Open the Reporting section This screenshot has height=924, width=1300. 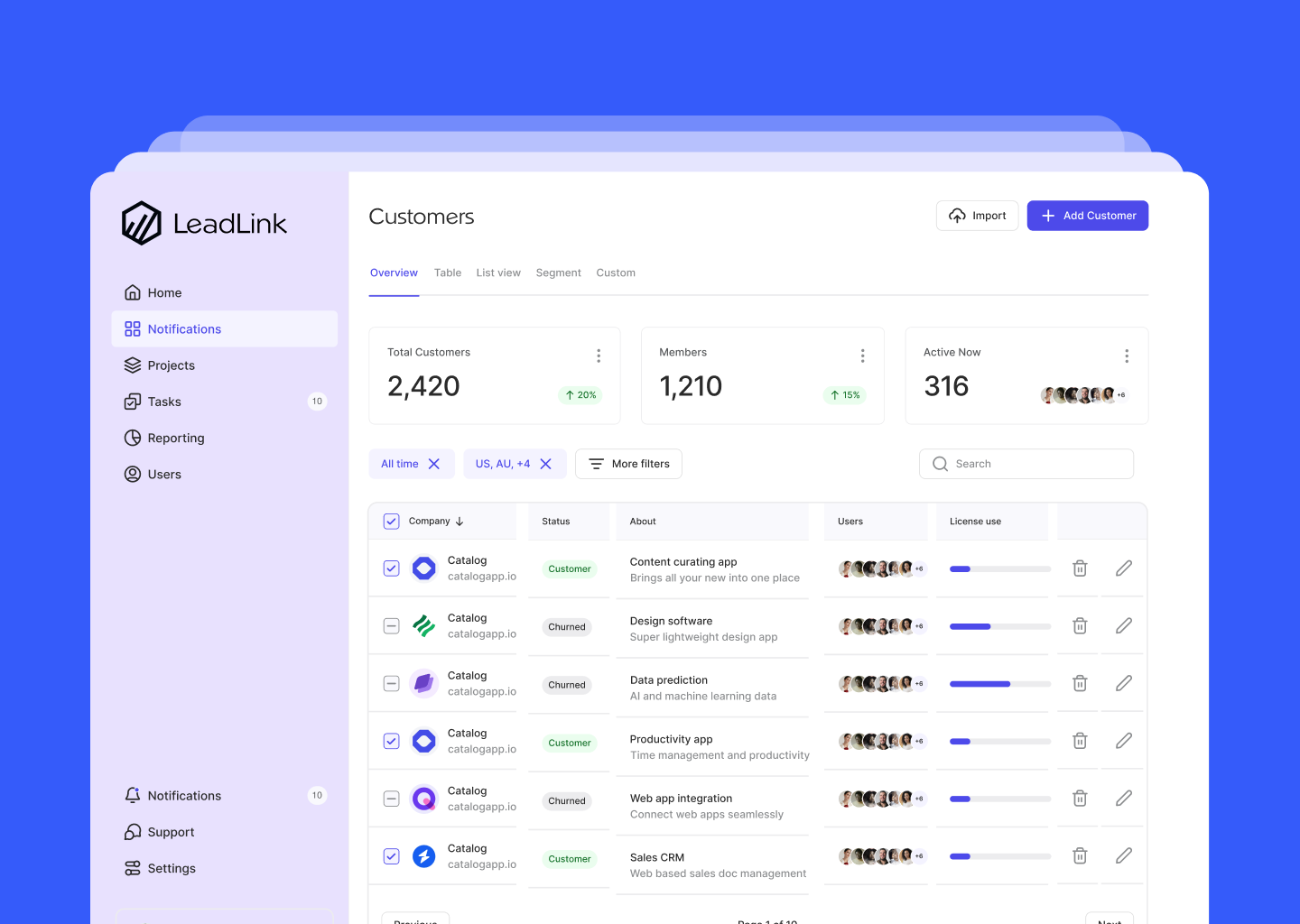point(174,438)
